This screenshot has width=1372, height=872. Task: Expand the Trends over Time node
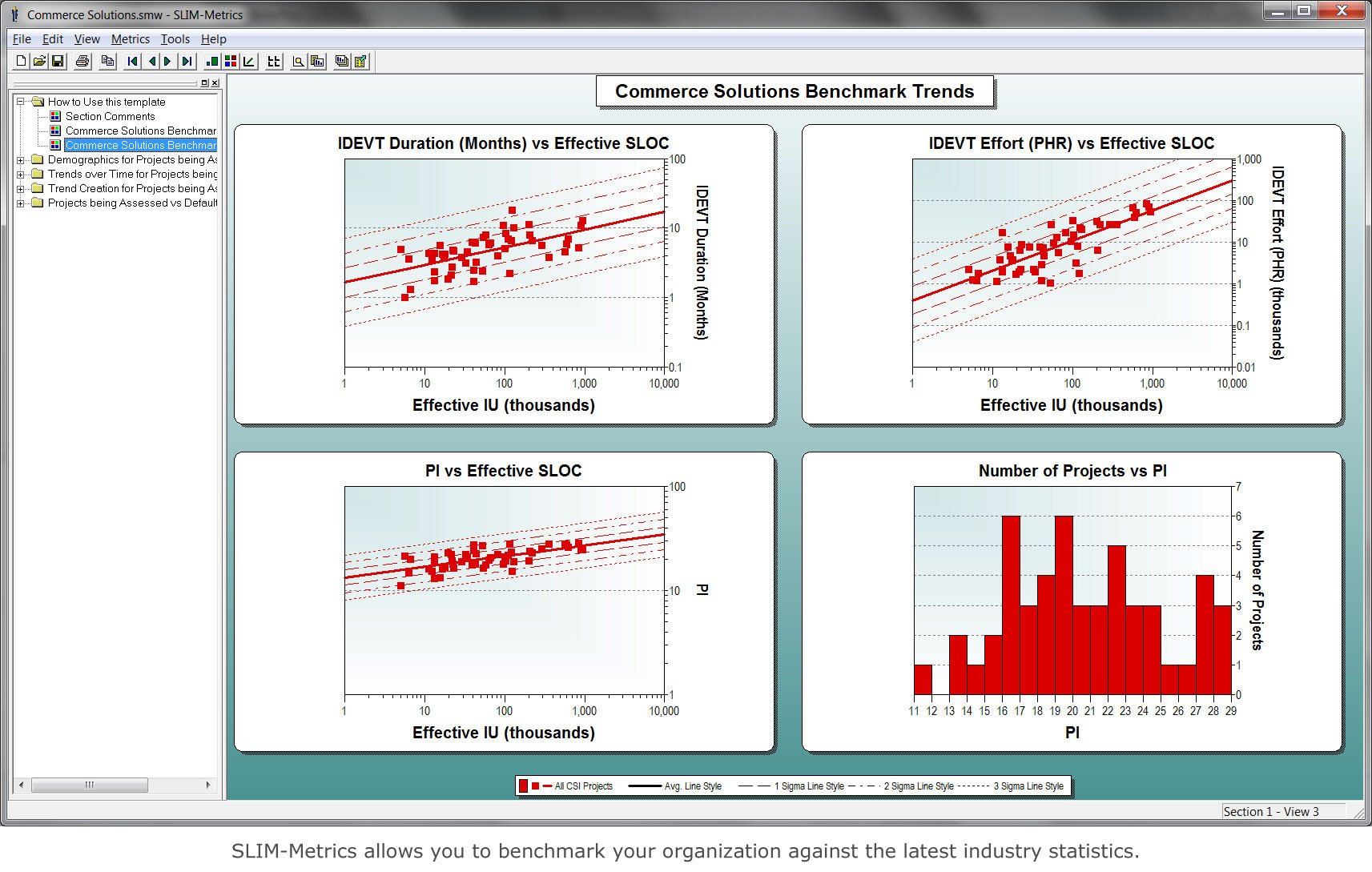tap(21, 174)
